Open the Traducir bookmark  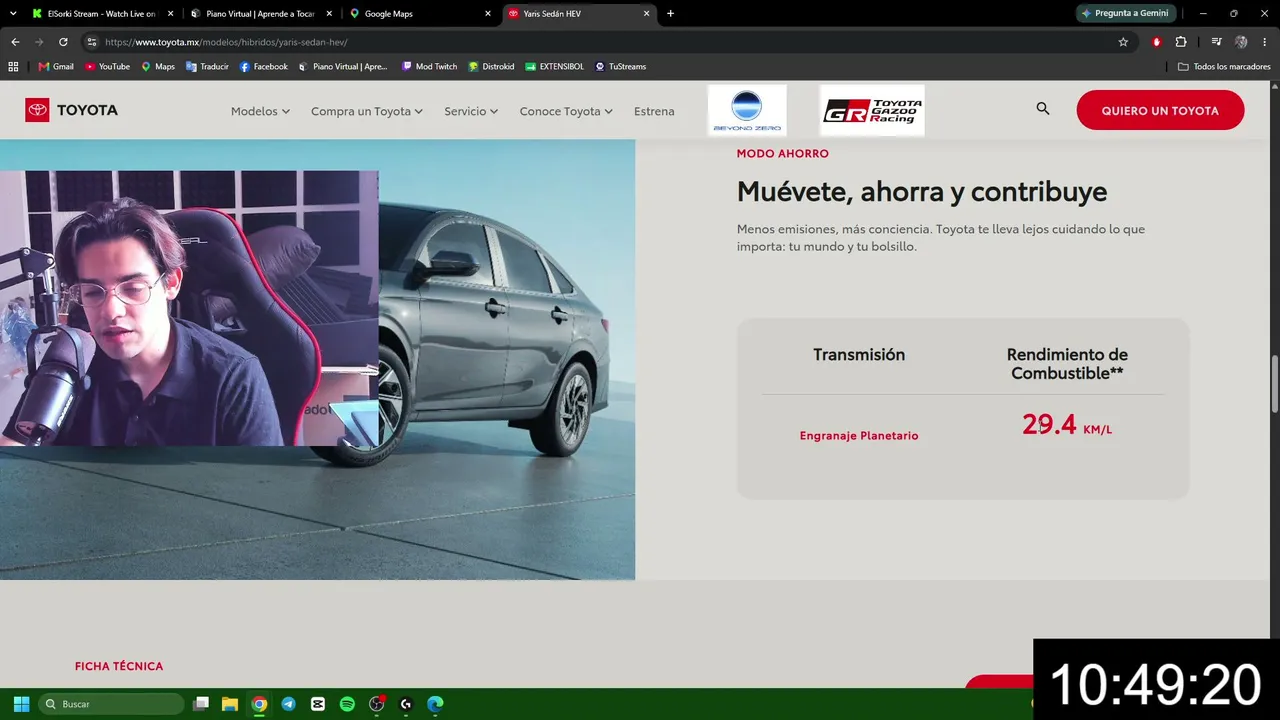point(207,67)
